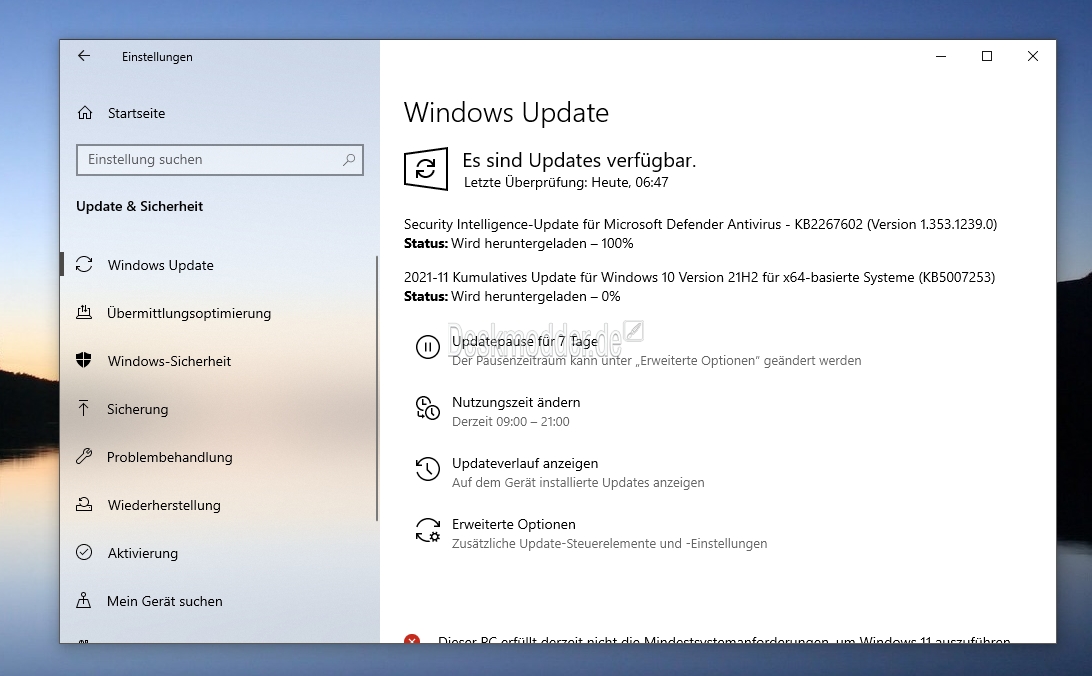Click Updateverlauf anzeigen
Viewport: 1092px width, 676px height.
[525, 464]
